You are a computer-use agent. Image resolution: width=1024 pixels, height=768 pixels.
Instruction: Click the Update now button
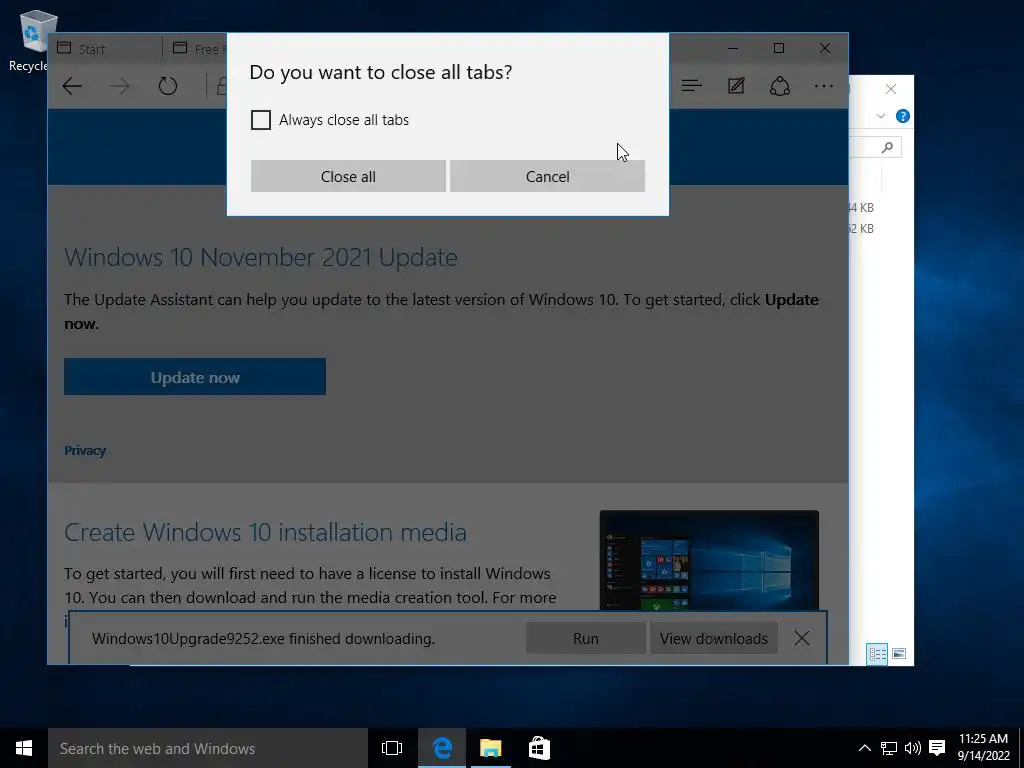click(x=195, y=377)
